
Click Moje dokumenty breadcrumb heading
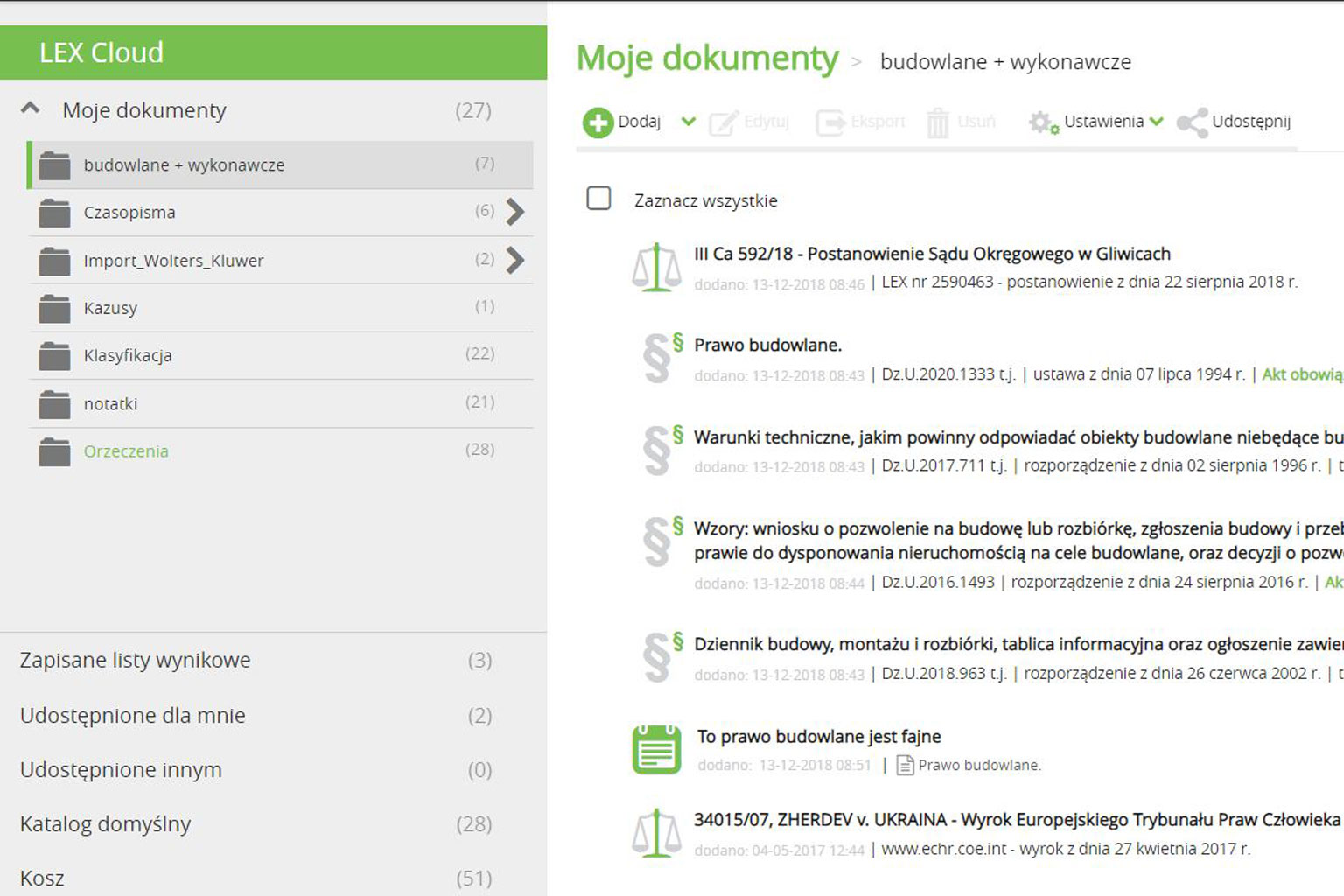click(707, 59)
